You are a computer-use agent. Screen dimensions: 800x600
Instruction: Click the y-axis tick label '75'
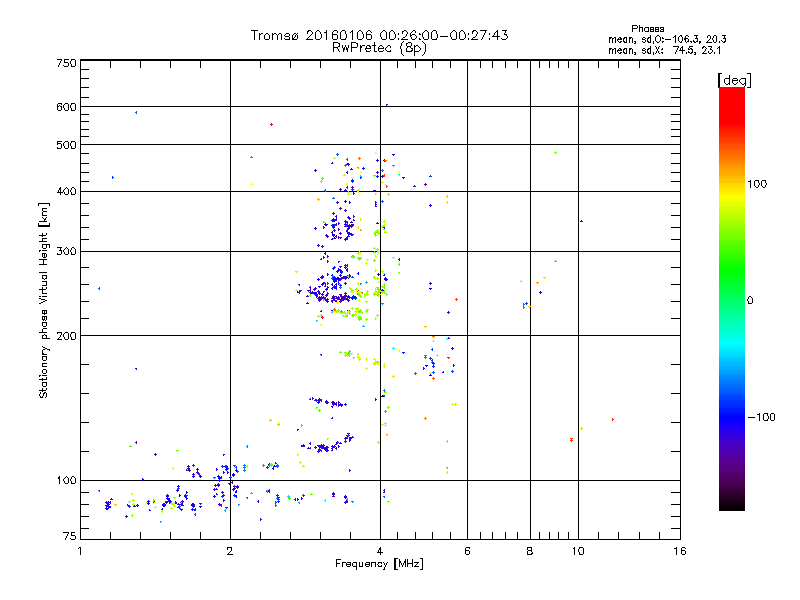pyautogui.click(x=70, y=536)
